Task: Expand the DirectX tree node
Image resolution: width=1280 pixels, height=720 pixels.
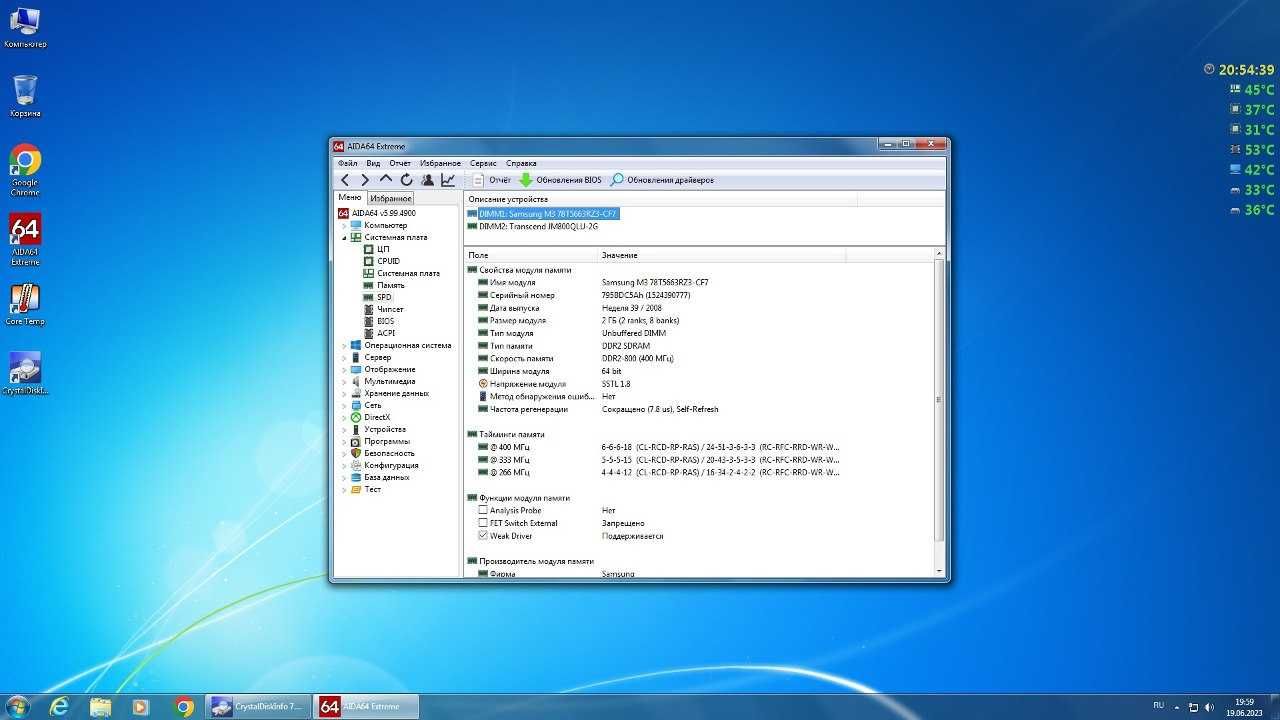Action: (x=344, y=417)
